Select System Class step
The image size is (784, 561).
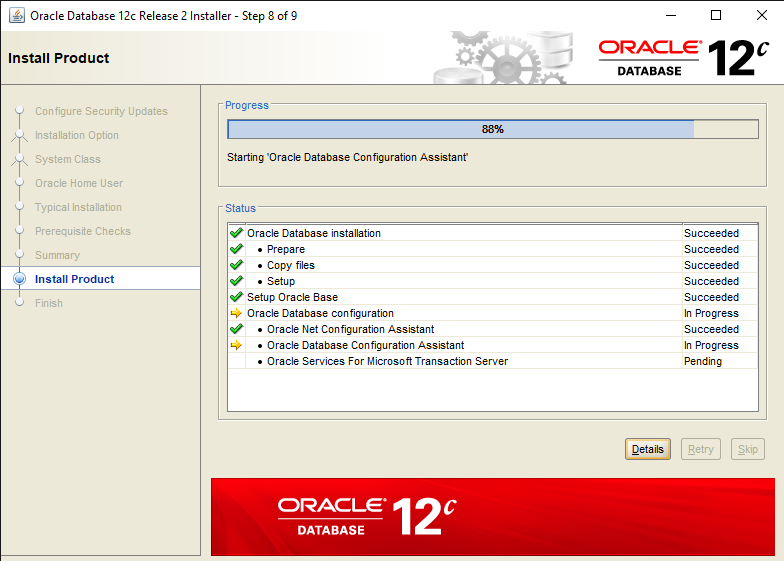tap(68, 159)
